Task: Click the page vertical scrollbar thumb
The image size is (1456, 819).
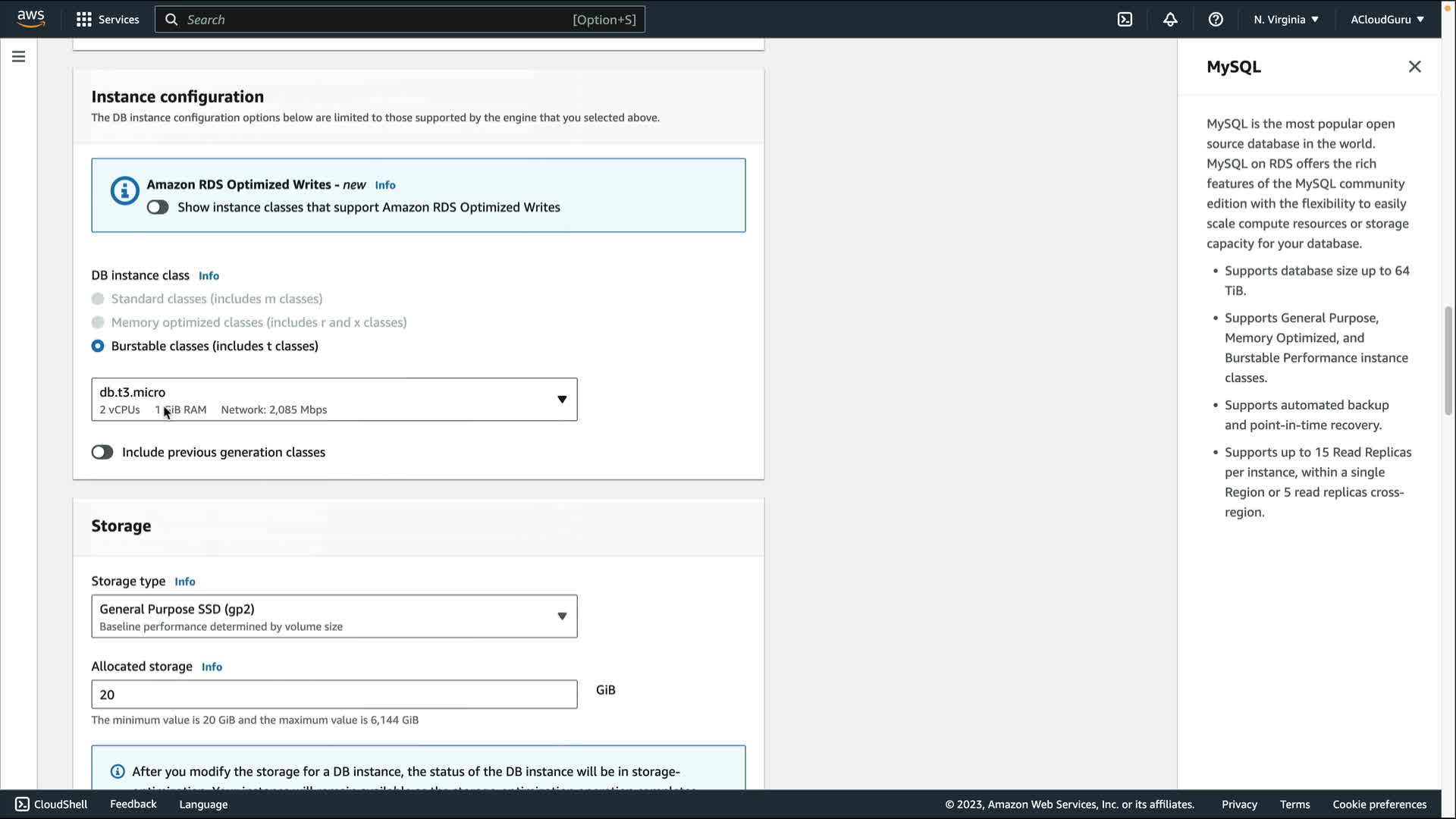Action: tap(1448, 360)
